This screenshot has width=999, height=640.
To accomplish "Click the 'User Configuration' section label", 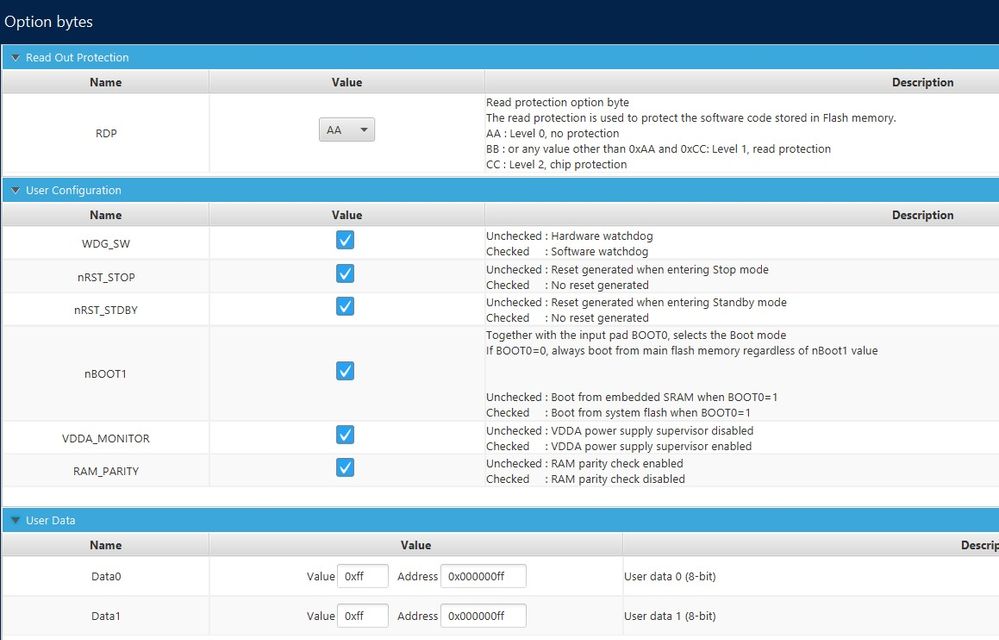I will point(73,190).
